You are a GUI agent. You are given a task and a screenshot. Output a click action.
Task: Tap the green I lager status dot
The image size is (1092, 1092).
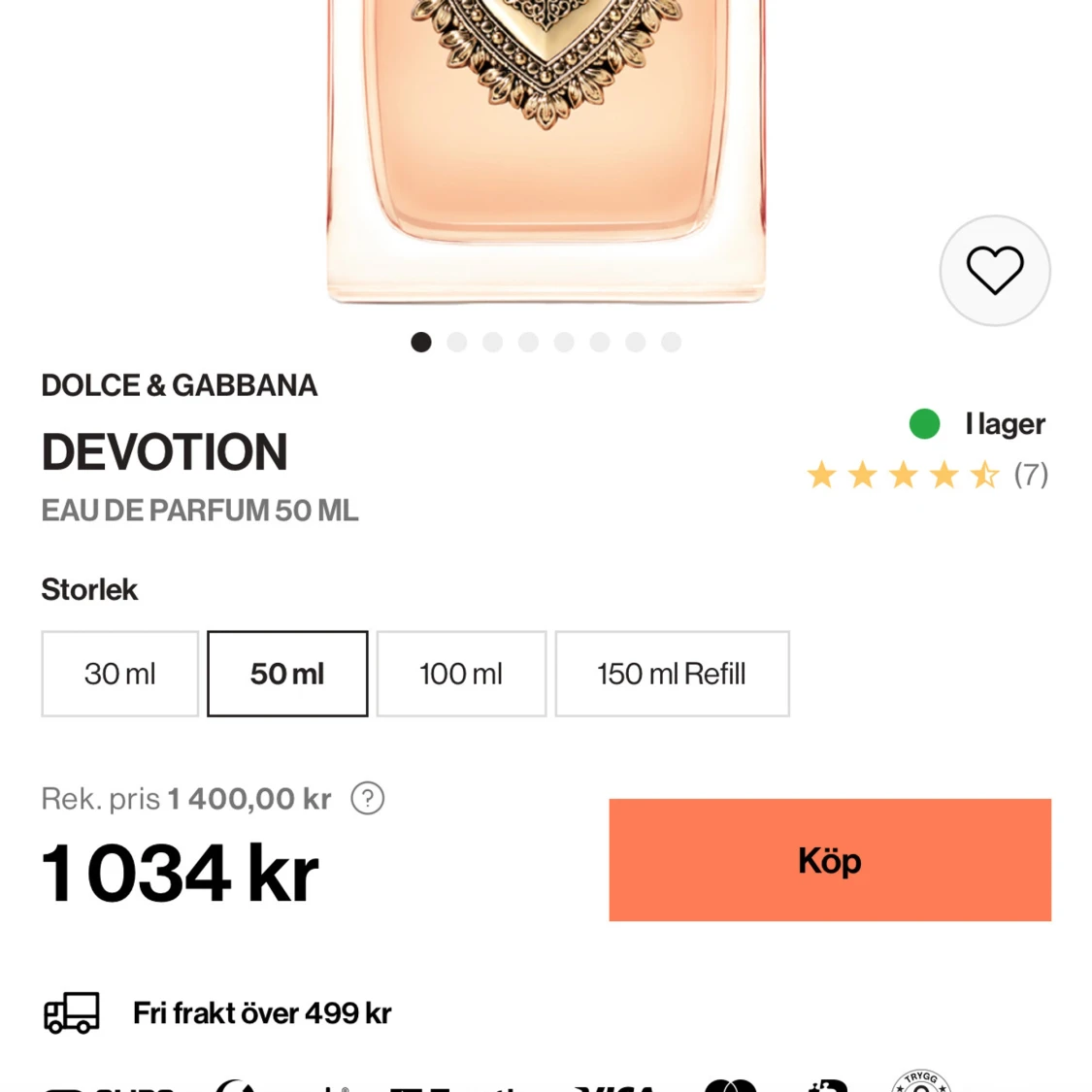click(x=924, y=424)
